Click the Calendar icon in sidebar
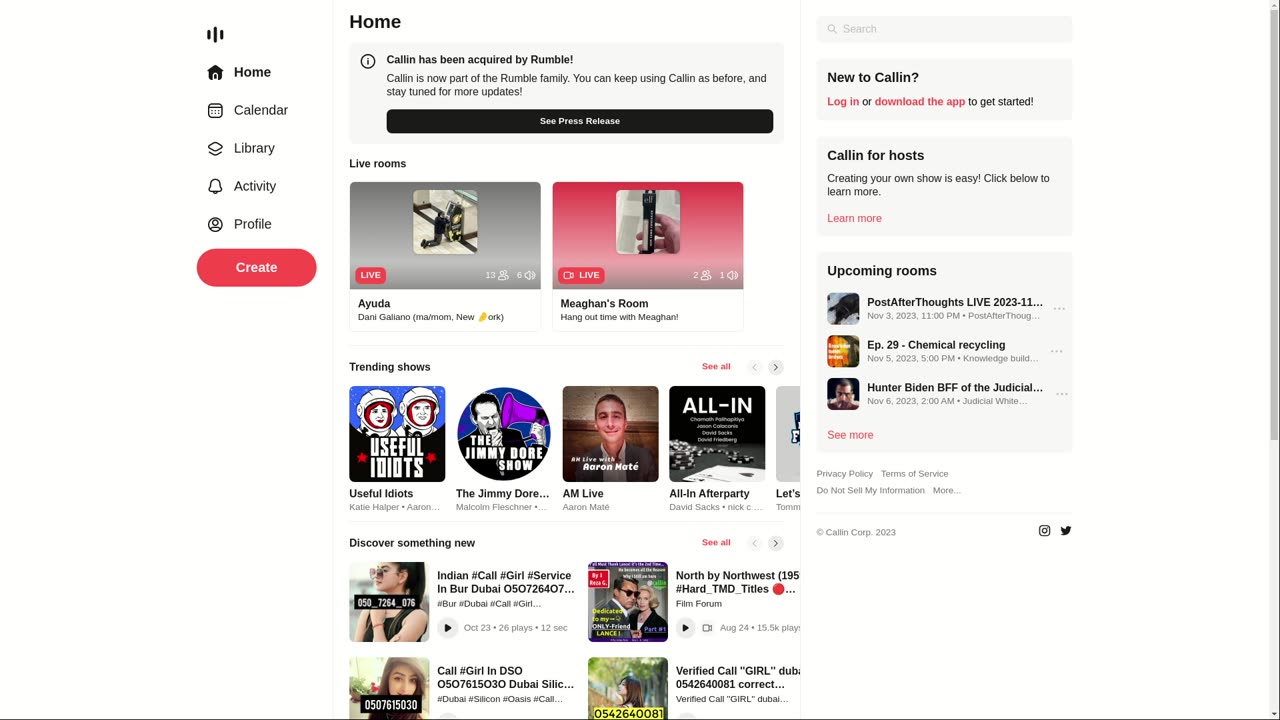1280x720 pixels. (215, 110)
